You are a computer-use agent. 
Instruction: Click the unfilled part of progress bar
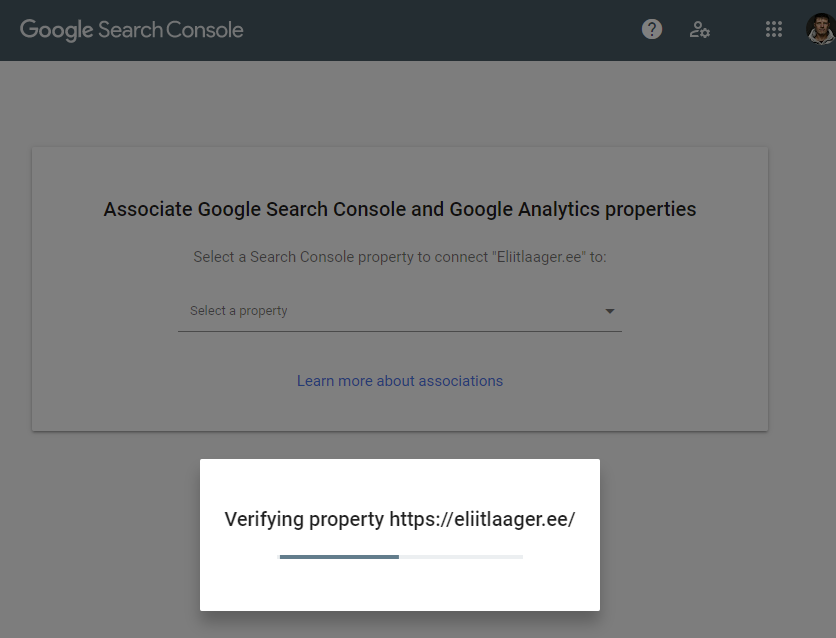pos(460,556)
